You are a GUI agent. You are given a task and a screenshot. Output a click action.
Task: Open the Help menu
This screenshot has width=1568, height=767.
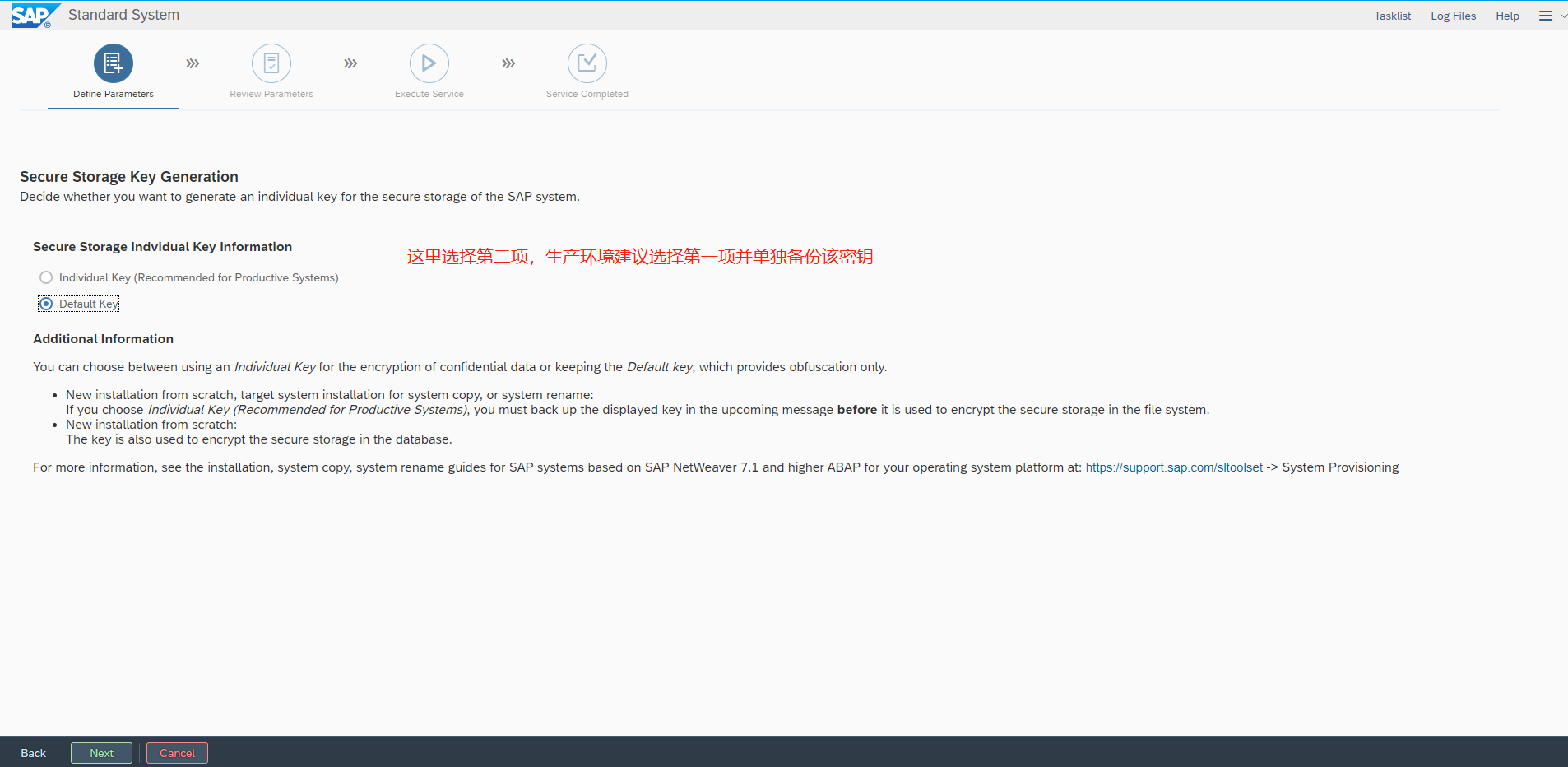(1507, 16)
